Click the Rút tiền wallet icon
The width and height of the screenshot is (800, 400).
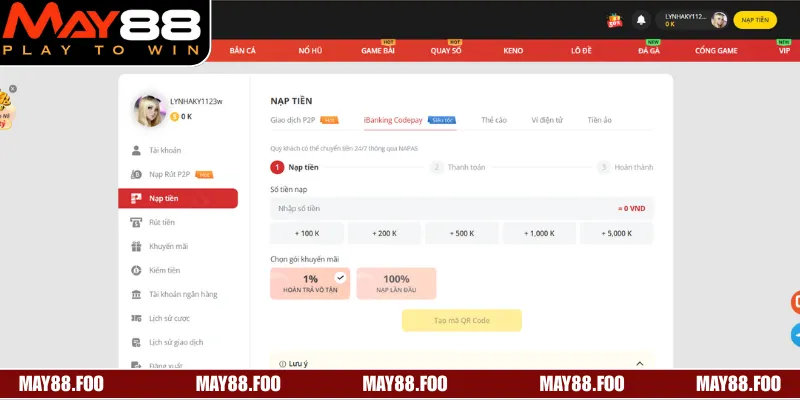(136, 222)
